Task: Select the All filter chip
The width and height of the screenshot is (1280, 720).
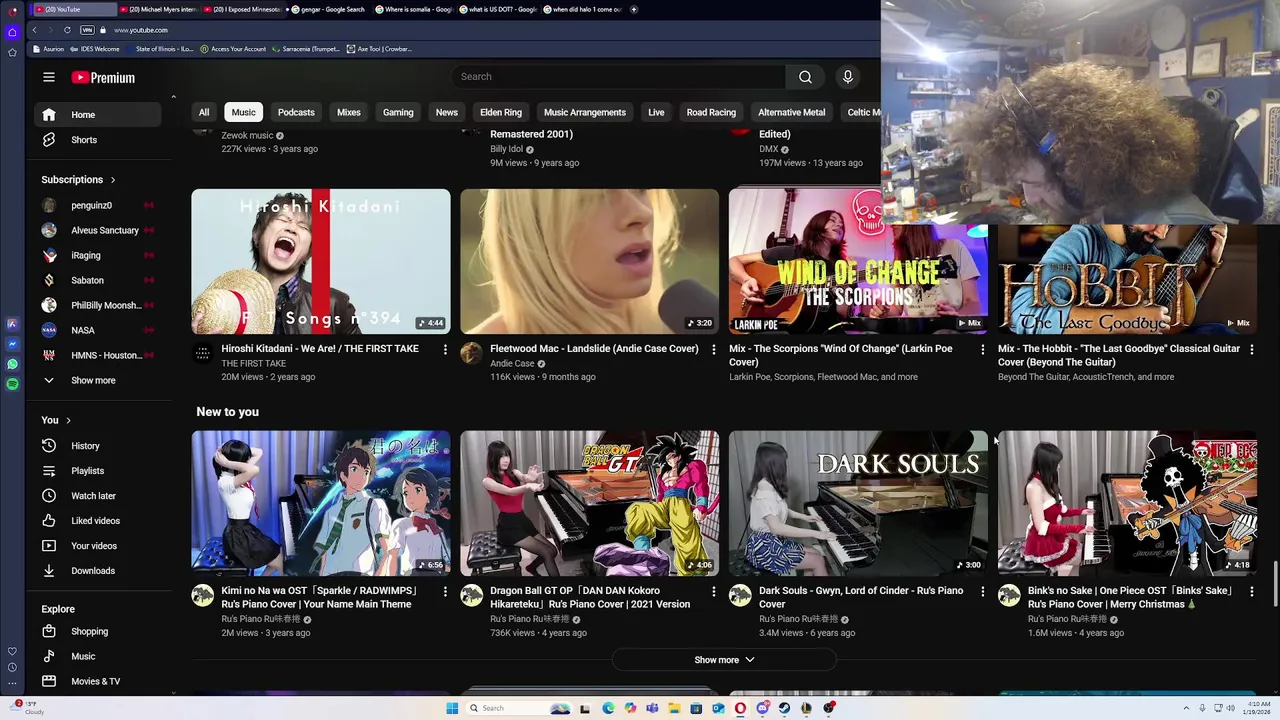Action: pyautogui.click(x=204, y=112)
